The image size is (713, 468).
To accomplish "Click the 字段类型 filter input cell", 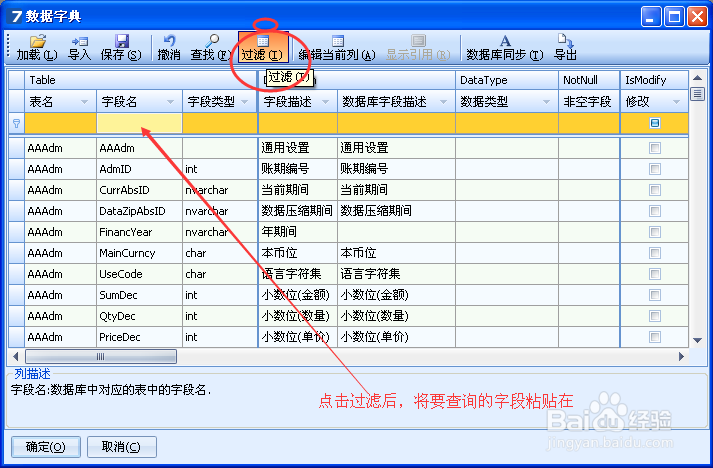I will pos(220,123).
